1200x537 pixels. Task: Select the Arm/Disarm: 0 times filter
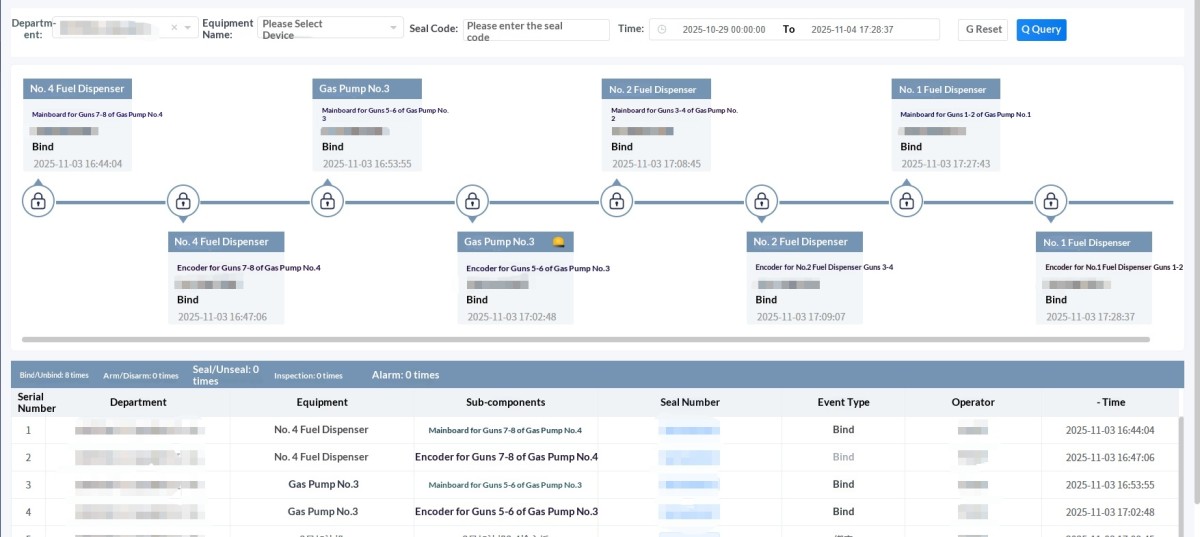point(141,376)
